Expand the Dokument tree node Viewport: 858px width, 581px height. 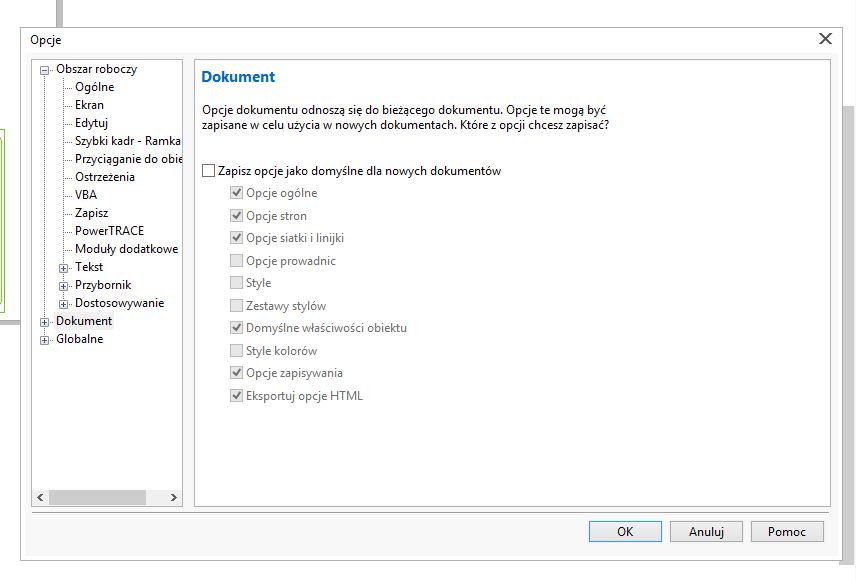pos(44,322)
